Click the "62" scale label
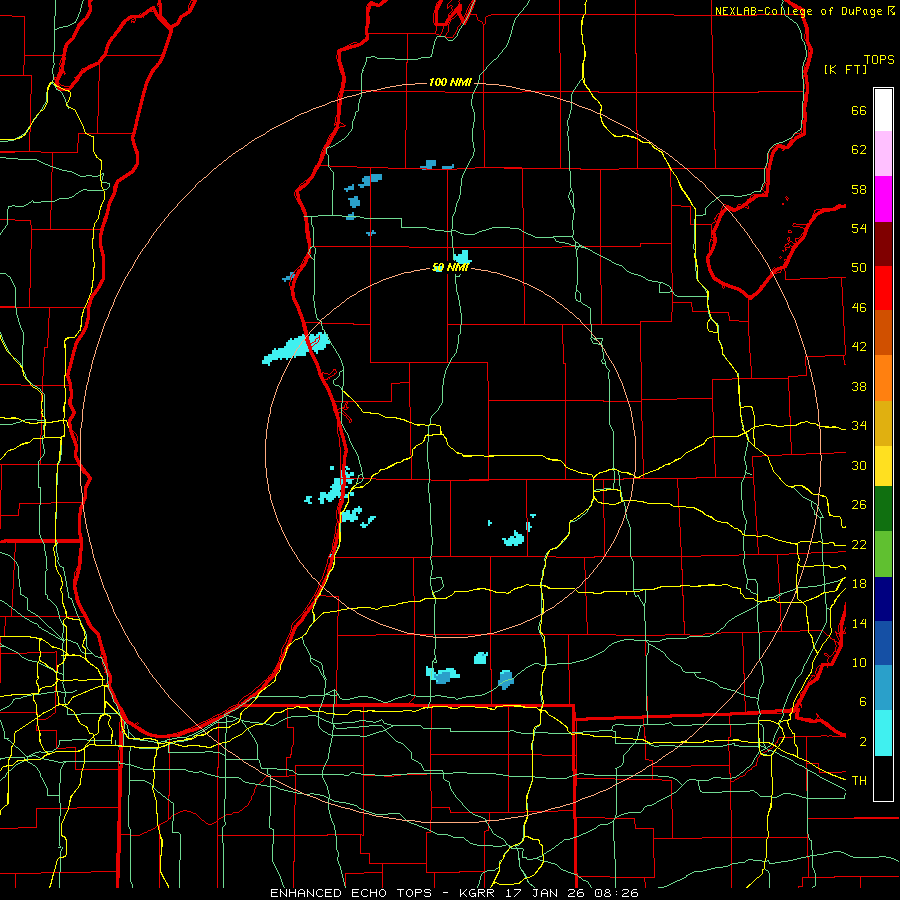 [859, 150]
